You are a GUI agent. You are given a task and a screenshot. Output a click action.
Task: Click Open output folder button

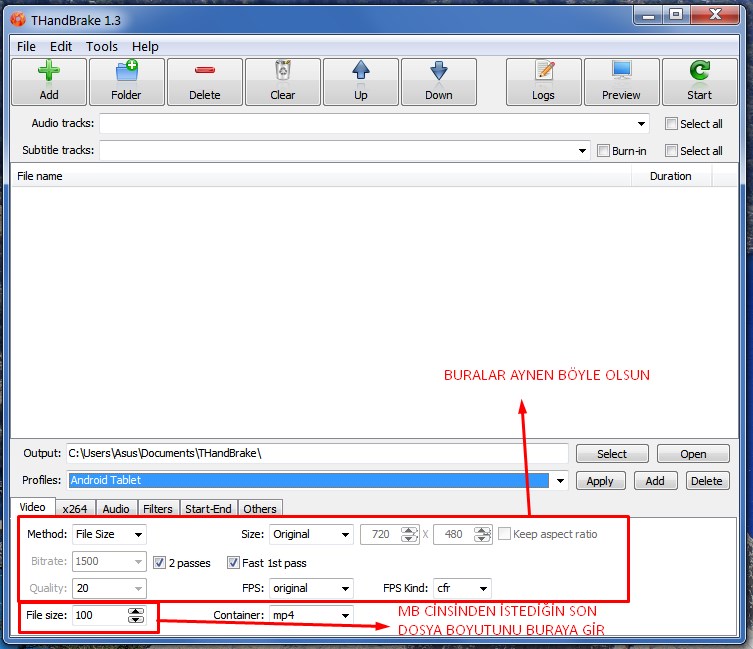tap(693, 454)
